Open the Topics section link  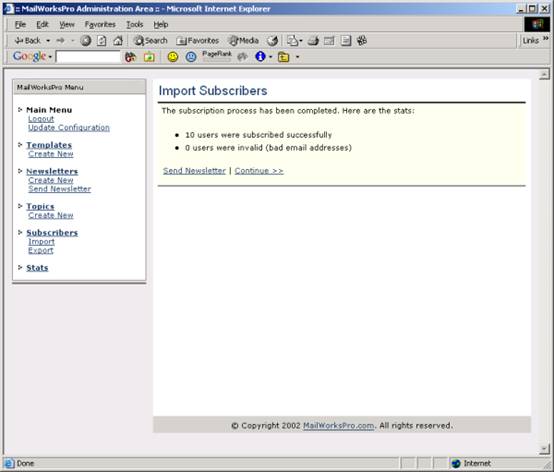pyautogui.click(x=40, y=207)
